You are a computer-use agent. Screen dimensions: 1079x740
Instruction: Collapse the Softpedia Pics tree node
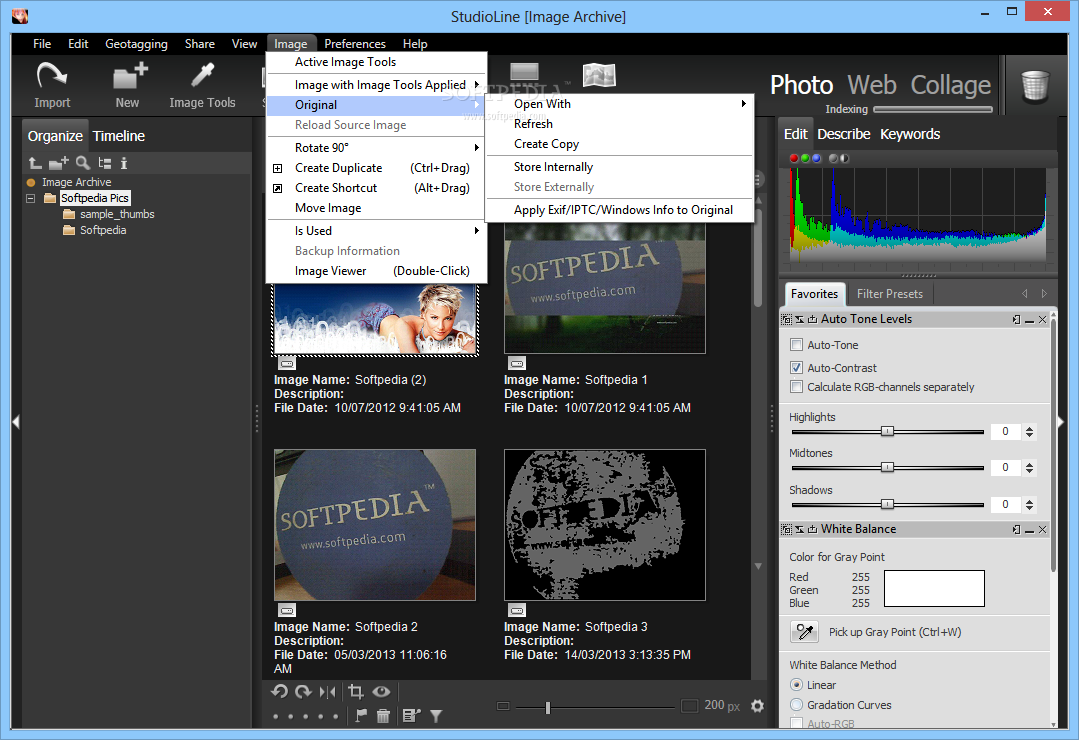click(x=30, y=198)
